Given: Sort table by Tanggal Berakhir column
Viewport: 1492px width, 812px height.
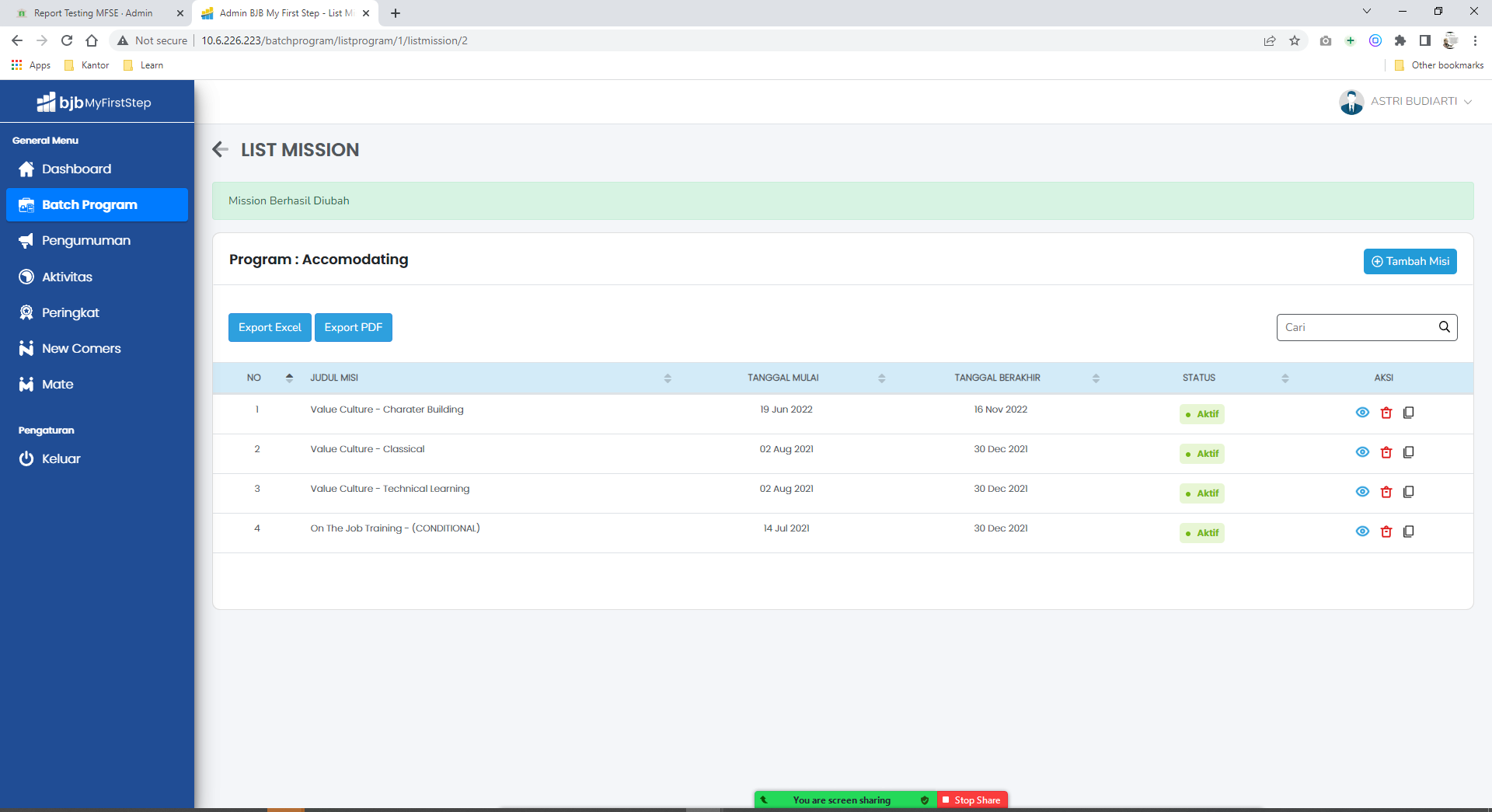Looking at the screenshot, I should (1096, 378).
